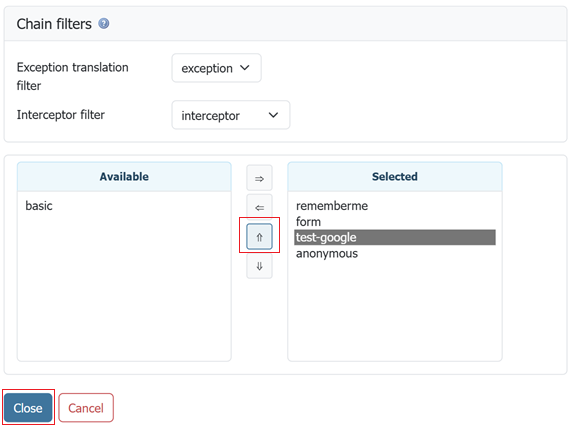The height and width of the screenshot is (427, 572).
Task: Click the chevron beside the exception value
Action: [245, 68]
